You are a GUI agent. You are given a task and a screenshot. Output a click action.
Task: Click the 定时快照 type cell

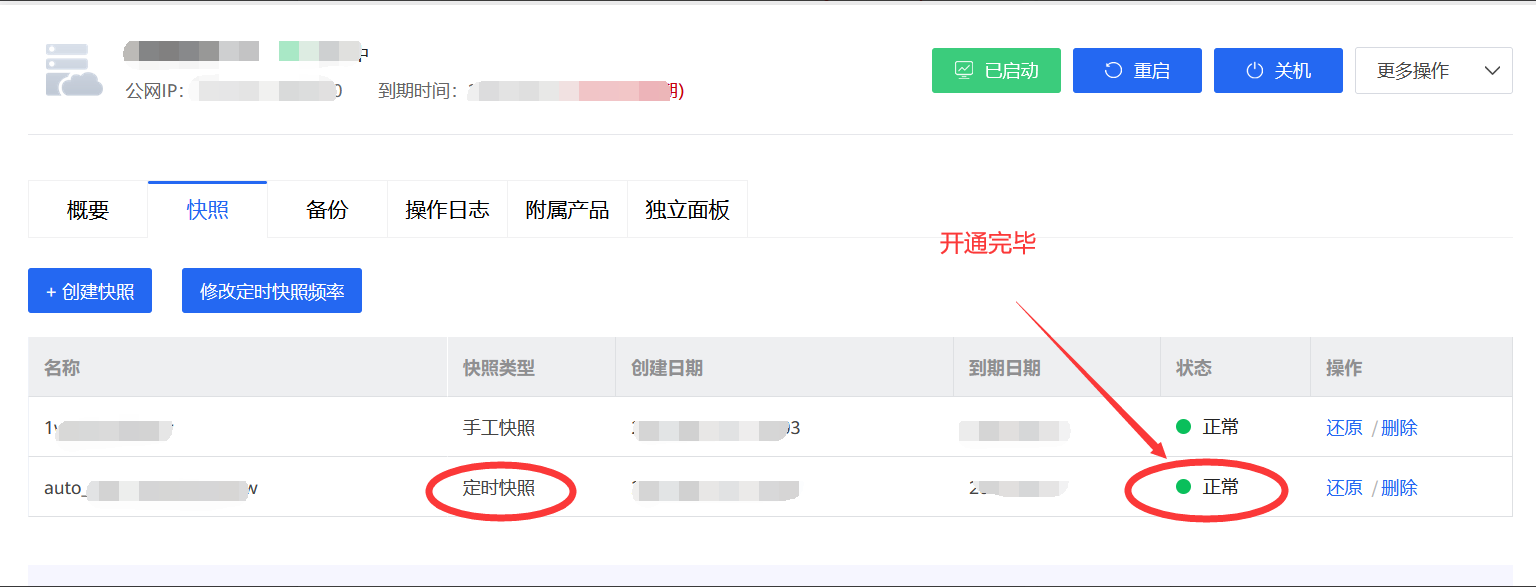(x=499, y=488)
